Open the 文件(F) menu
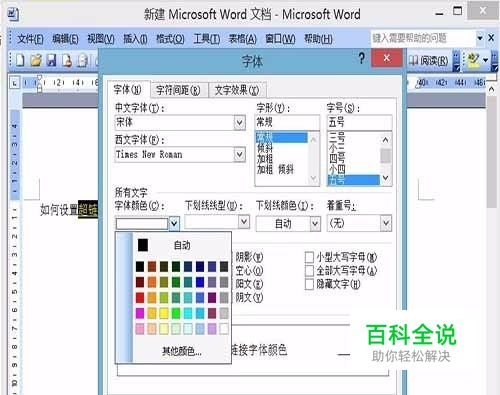The image size is (500, 395). pyautogui.click(x=30, y=39)
